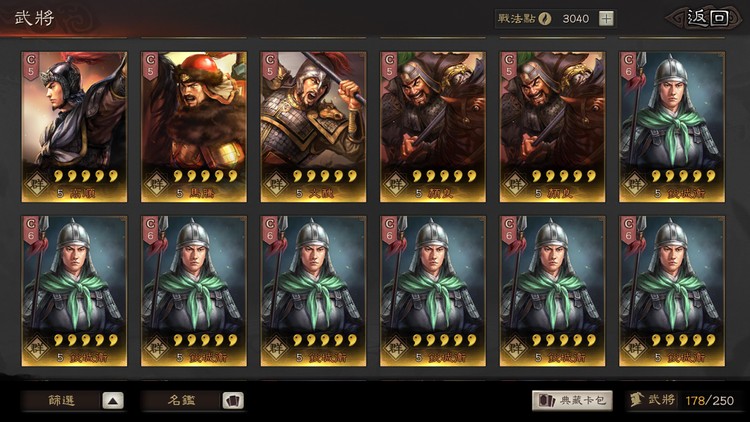Select the 馬騰 card with red hat
Image resolution: width=750 pixels, height=422 pixels.
coord(194,127)
